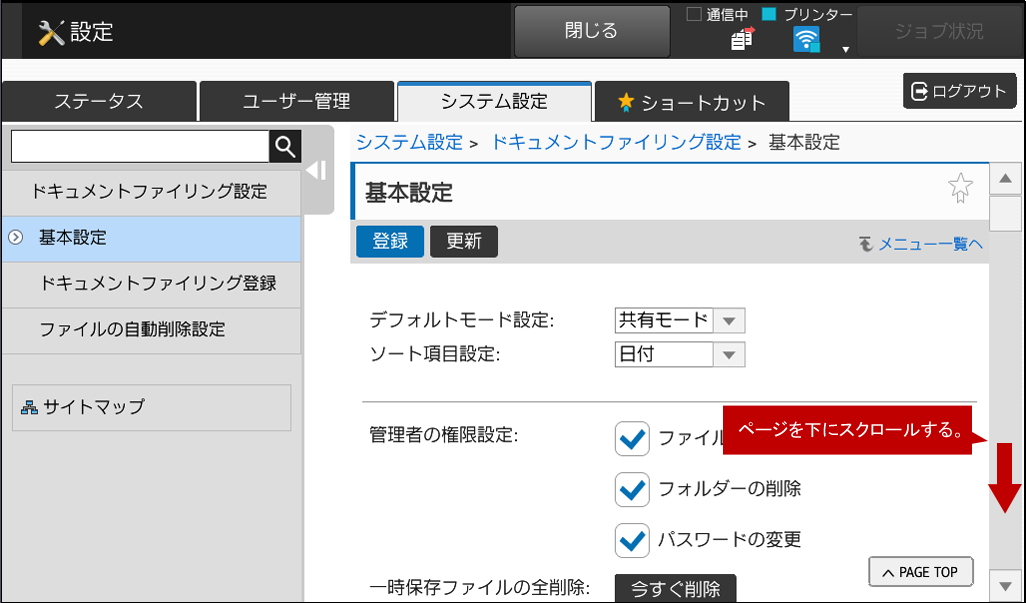This screenshot has width=1026, height=603.
Task: Click scrollbar up arrow button
Action: (1004, 179)
